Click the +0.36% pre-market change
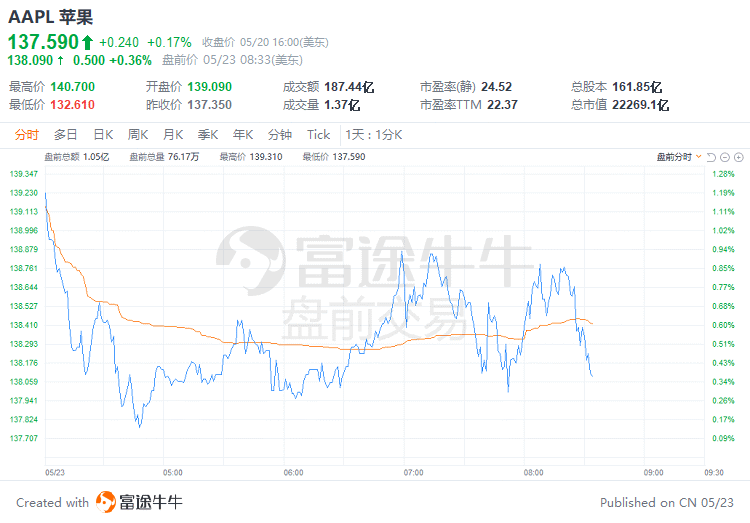This screenshot has width=750, height=523. click(131, 60)
